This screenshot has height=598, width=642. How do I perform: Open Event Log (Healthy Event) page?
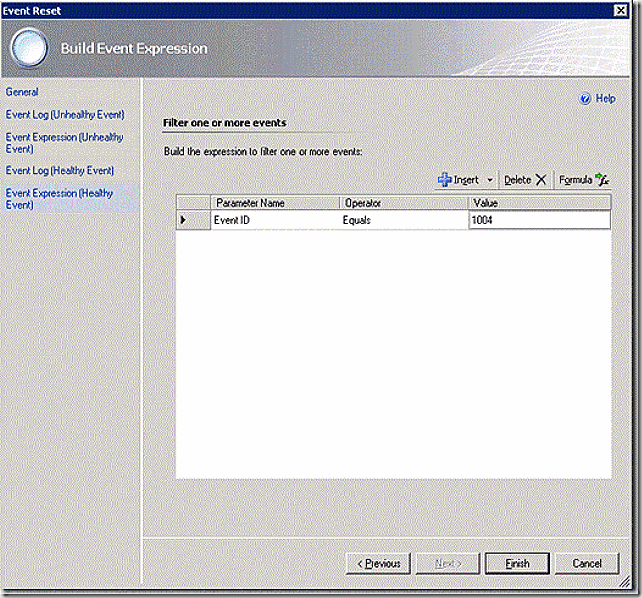coord(60,170)
